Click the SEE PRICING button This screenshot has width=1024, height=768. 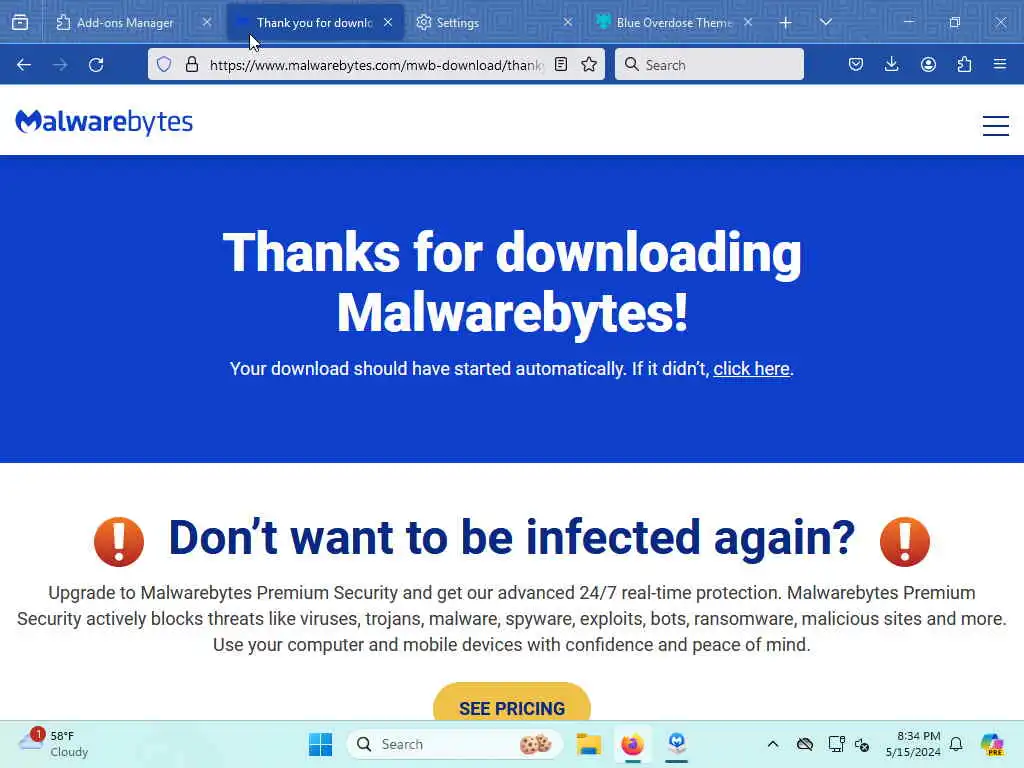tap(512, 704)
